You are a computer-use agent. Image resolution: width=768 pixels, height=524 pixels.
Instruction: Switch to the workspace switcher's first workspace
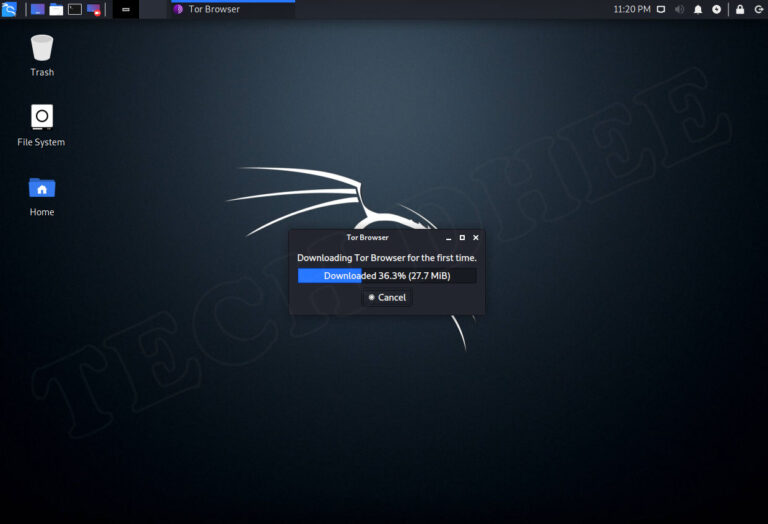tap(126, 9)
